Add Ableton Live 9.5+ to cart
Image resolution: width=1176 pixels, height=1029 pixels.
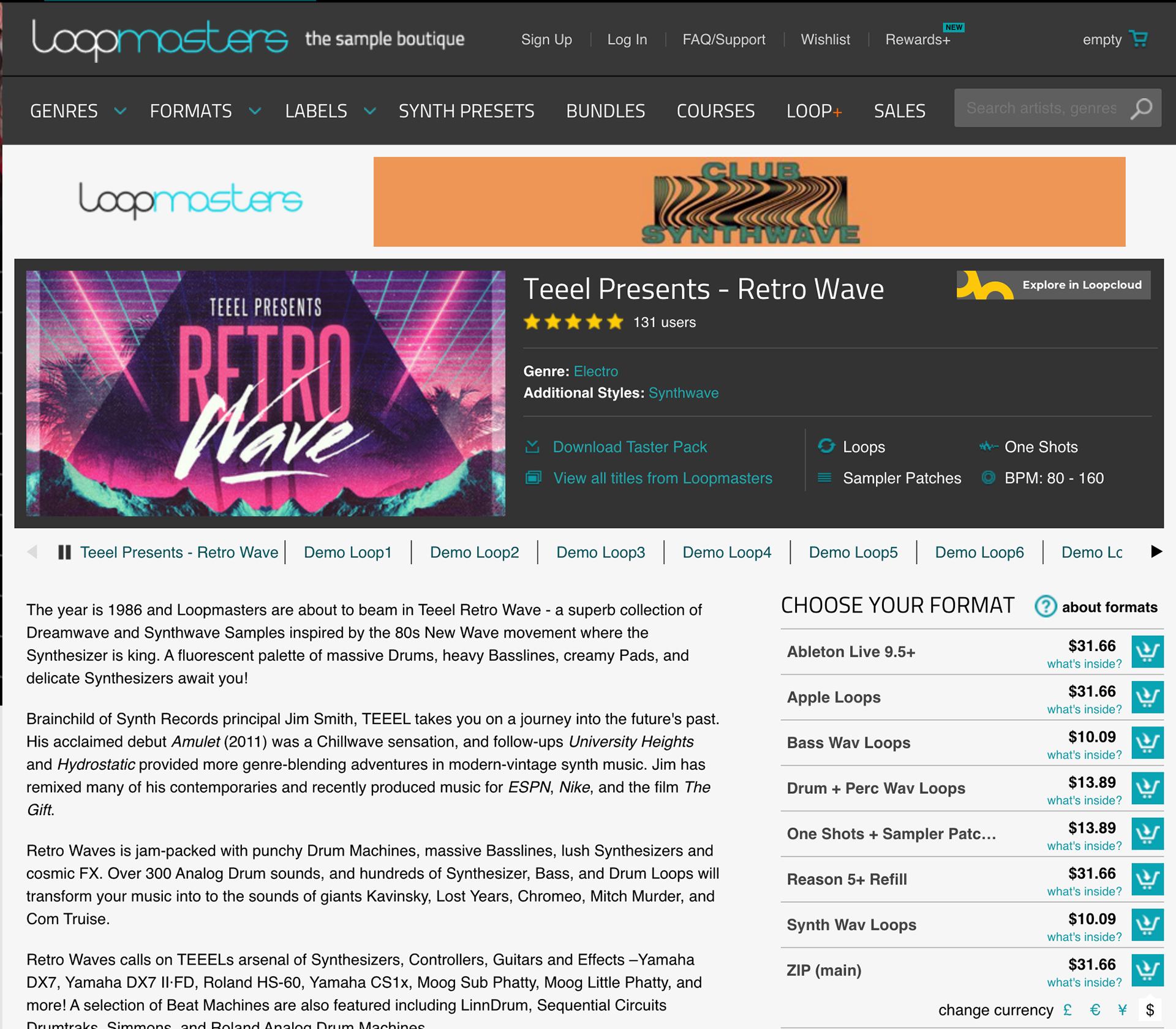pos(1147,652)
